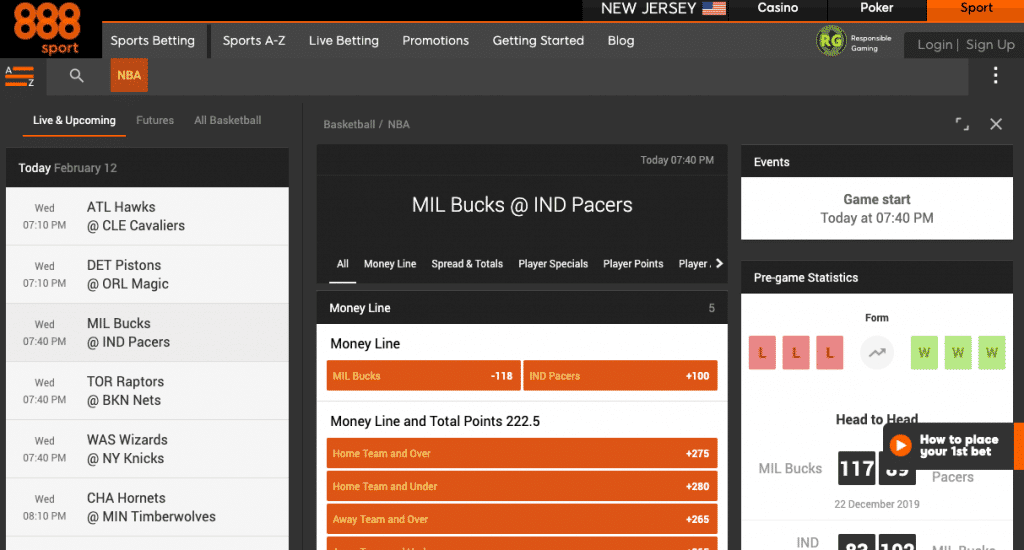Close the event panel with X
The width and height of the screenshot is (1024, 550).
(996, 124)
